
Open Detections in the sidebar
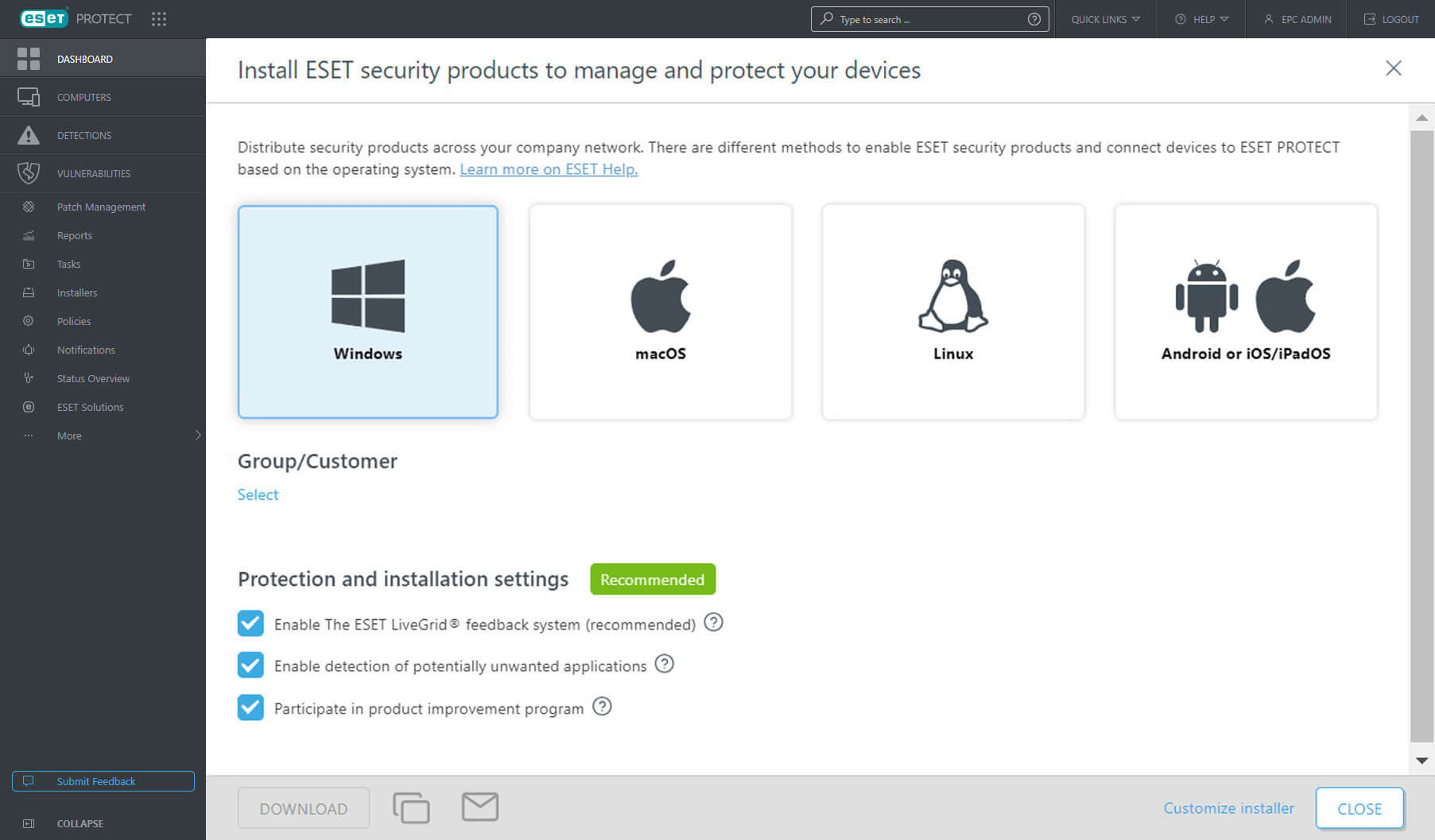click(84, 135)
